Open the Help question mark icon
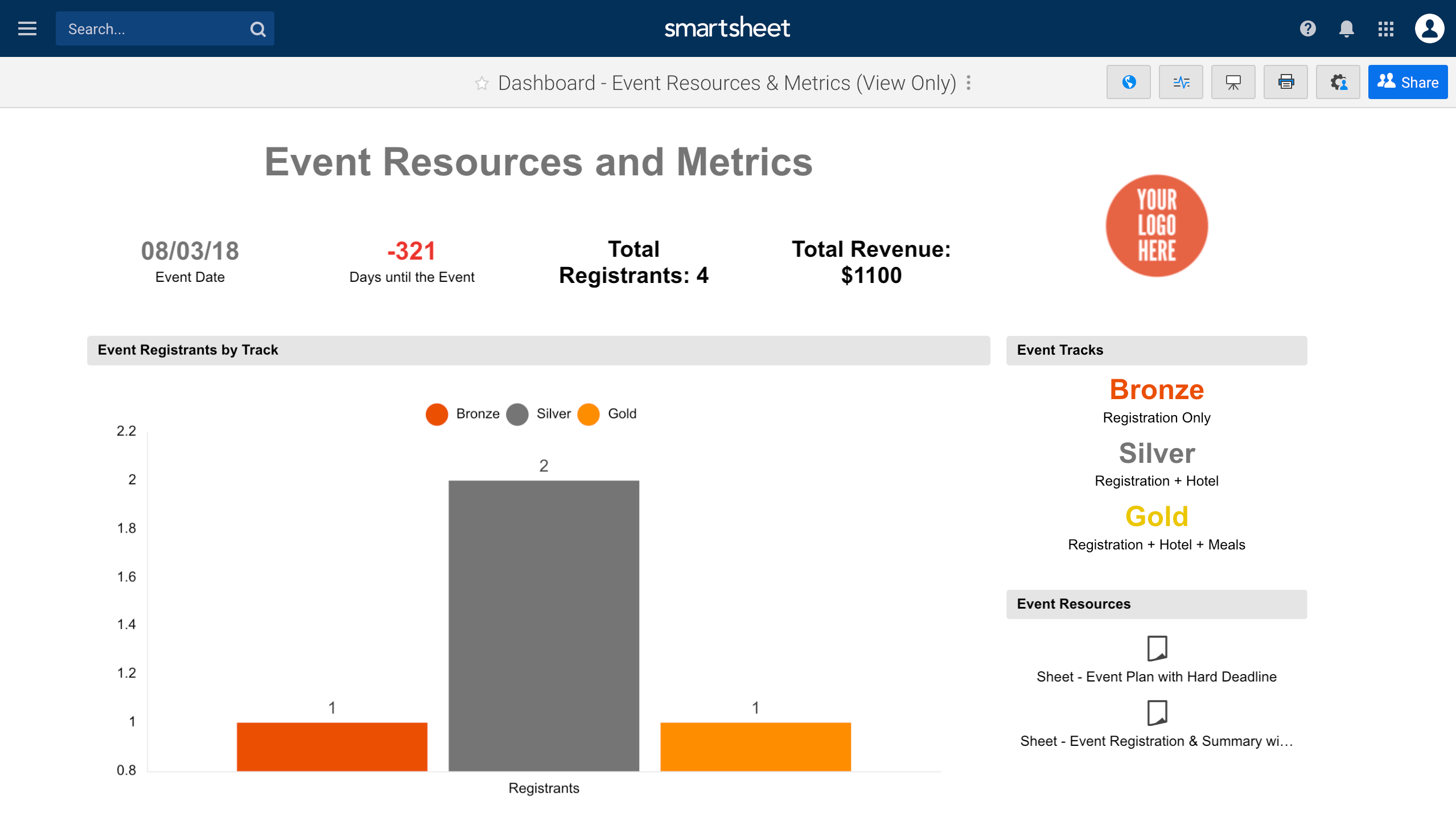1456x821 pixels. click(1307, 28)
